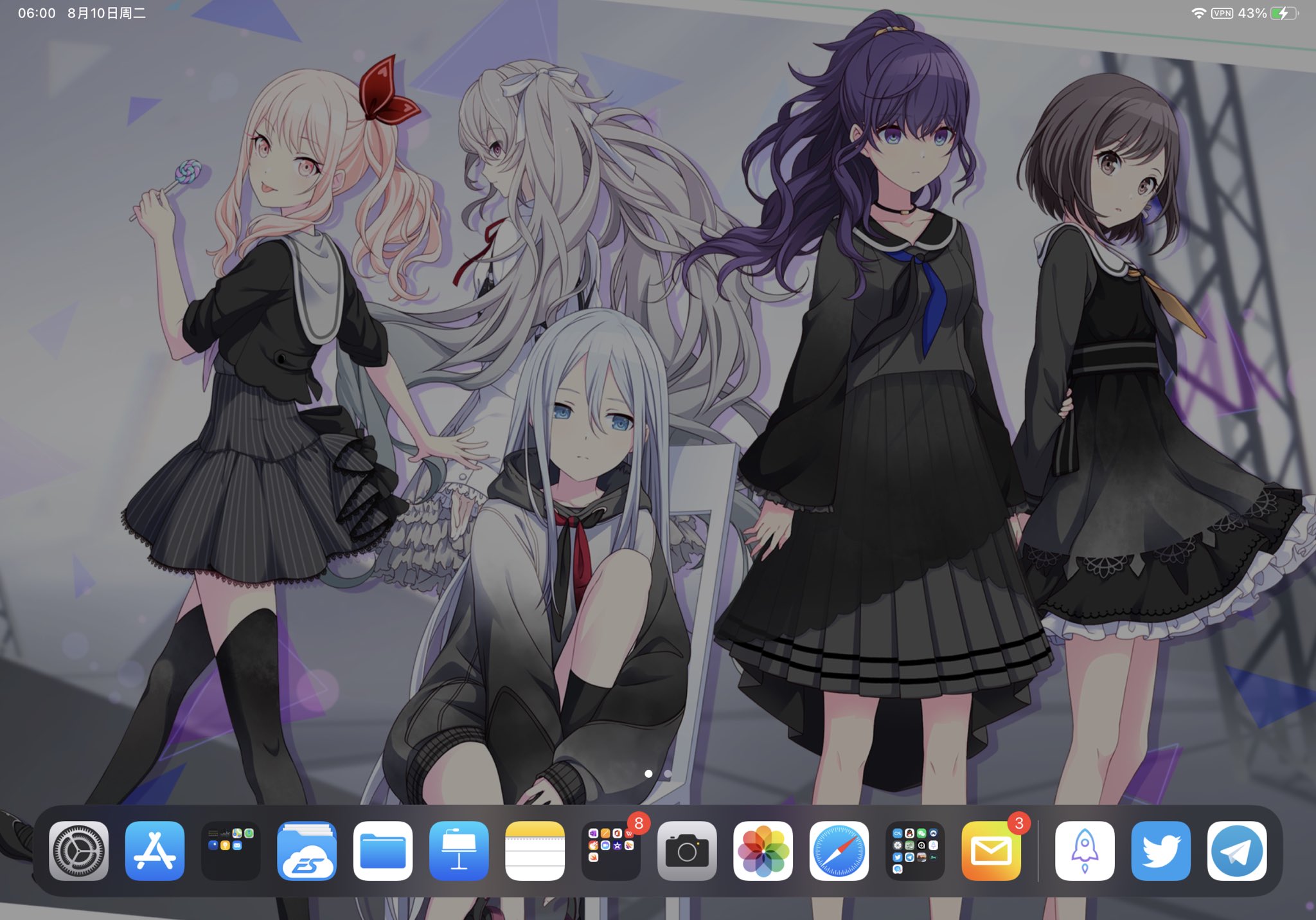1316x920 pixels.
Task: Tap the date 8月10日周二
Action: 107,13
